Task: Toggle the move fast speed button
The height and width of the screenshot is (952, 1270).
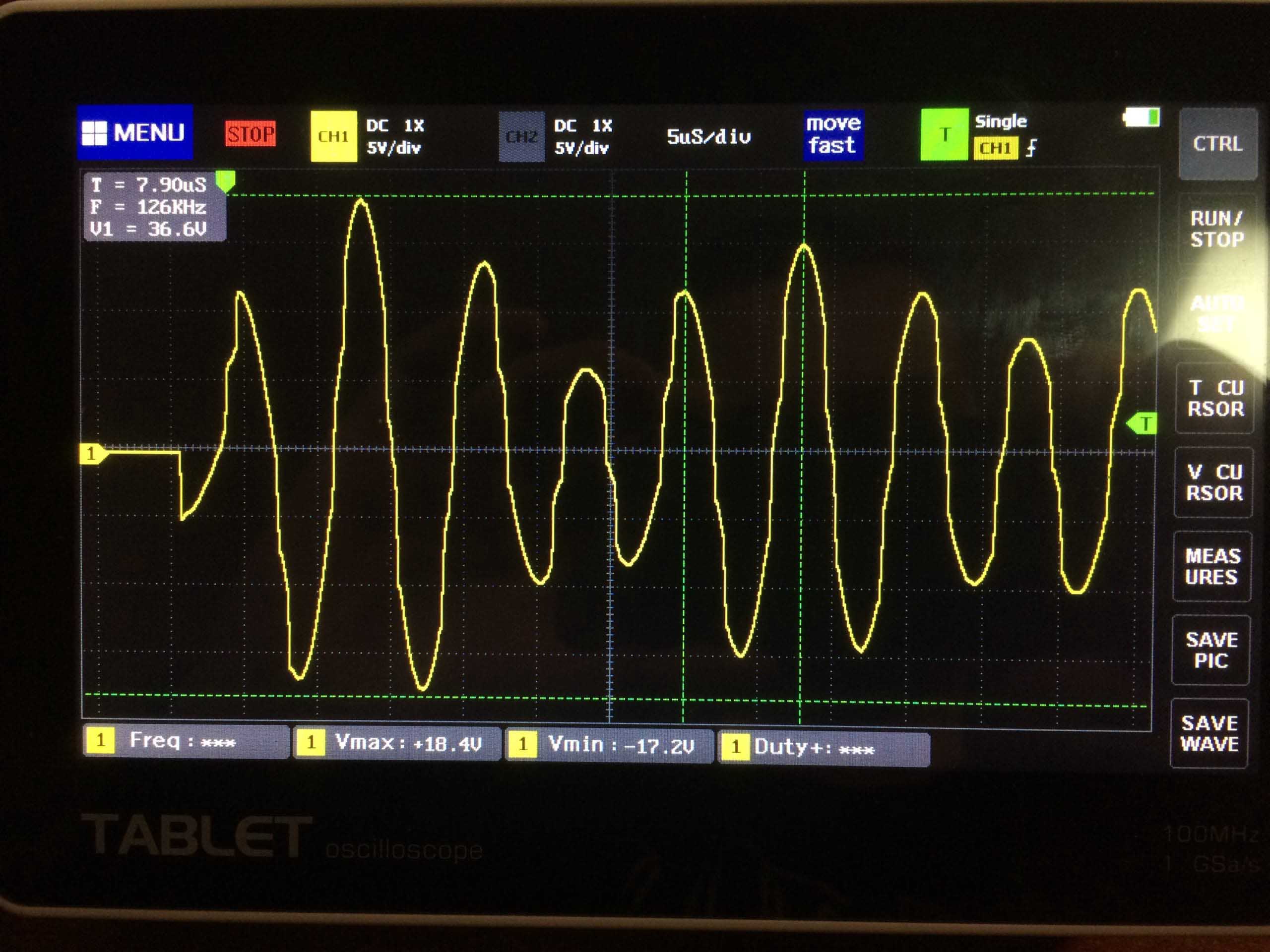Action: coord(832,135)
